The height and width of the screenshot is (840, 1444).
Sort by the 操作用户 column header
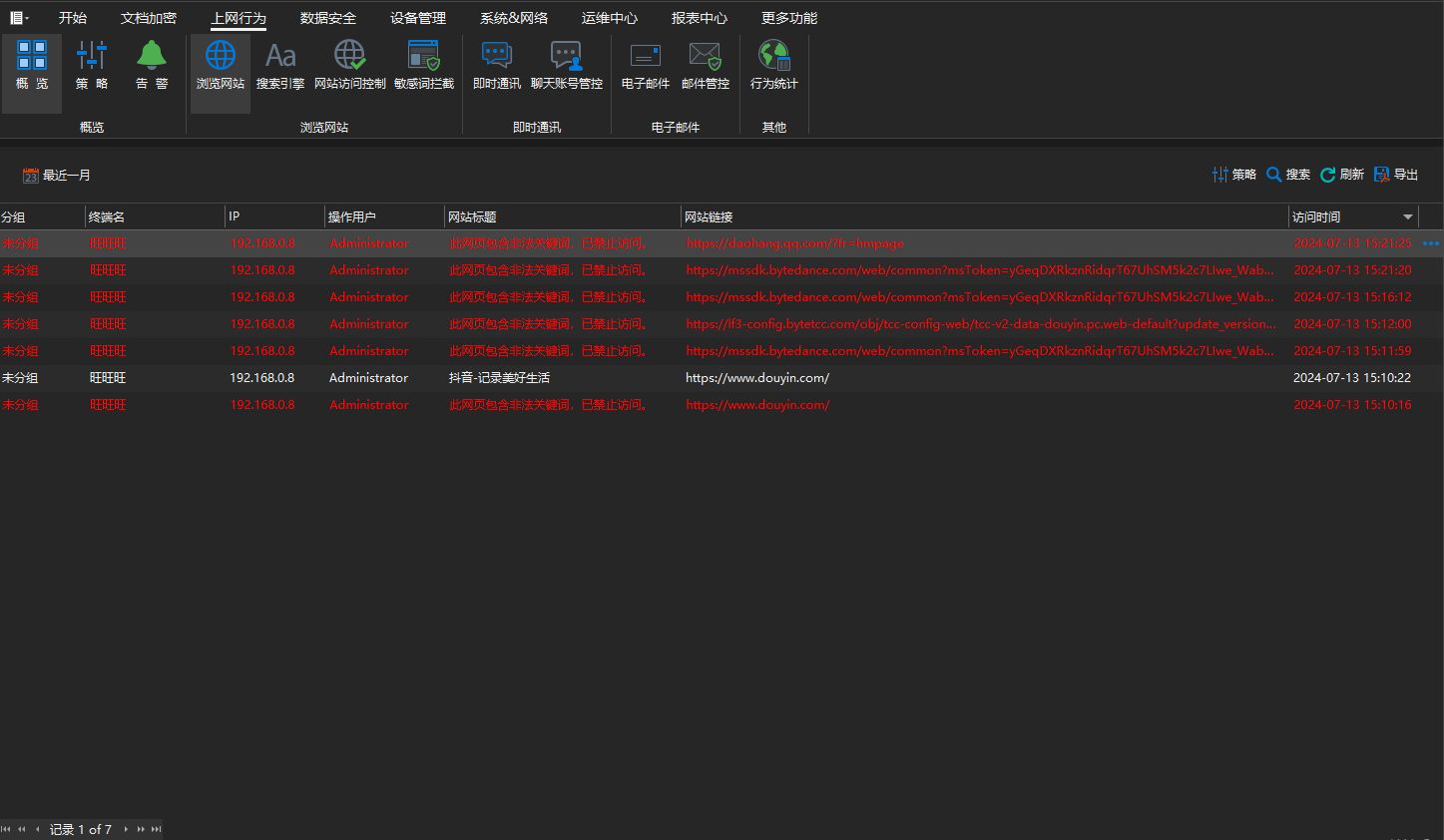[x=385, y=216]
